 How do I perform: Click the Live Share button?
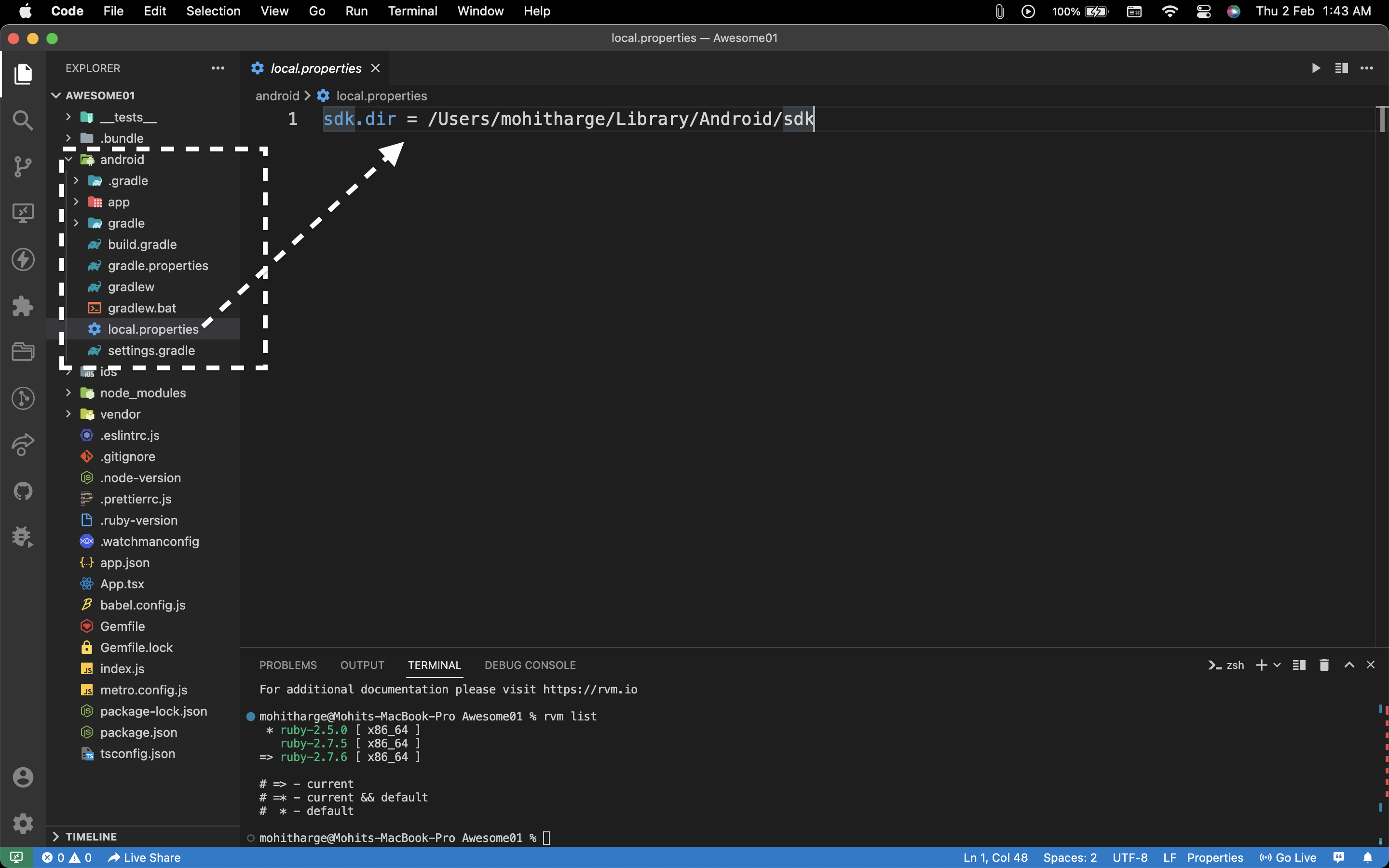tap(145, 857)
